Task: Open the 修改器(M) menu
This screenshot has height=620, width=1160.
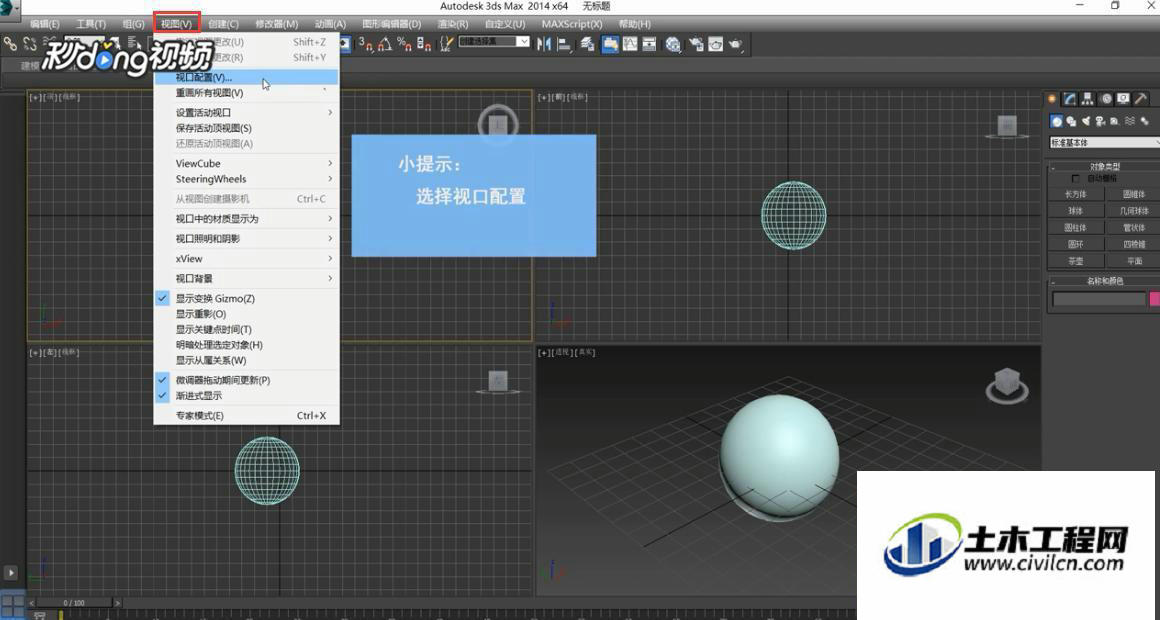Action: point(276,24)
